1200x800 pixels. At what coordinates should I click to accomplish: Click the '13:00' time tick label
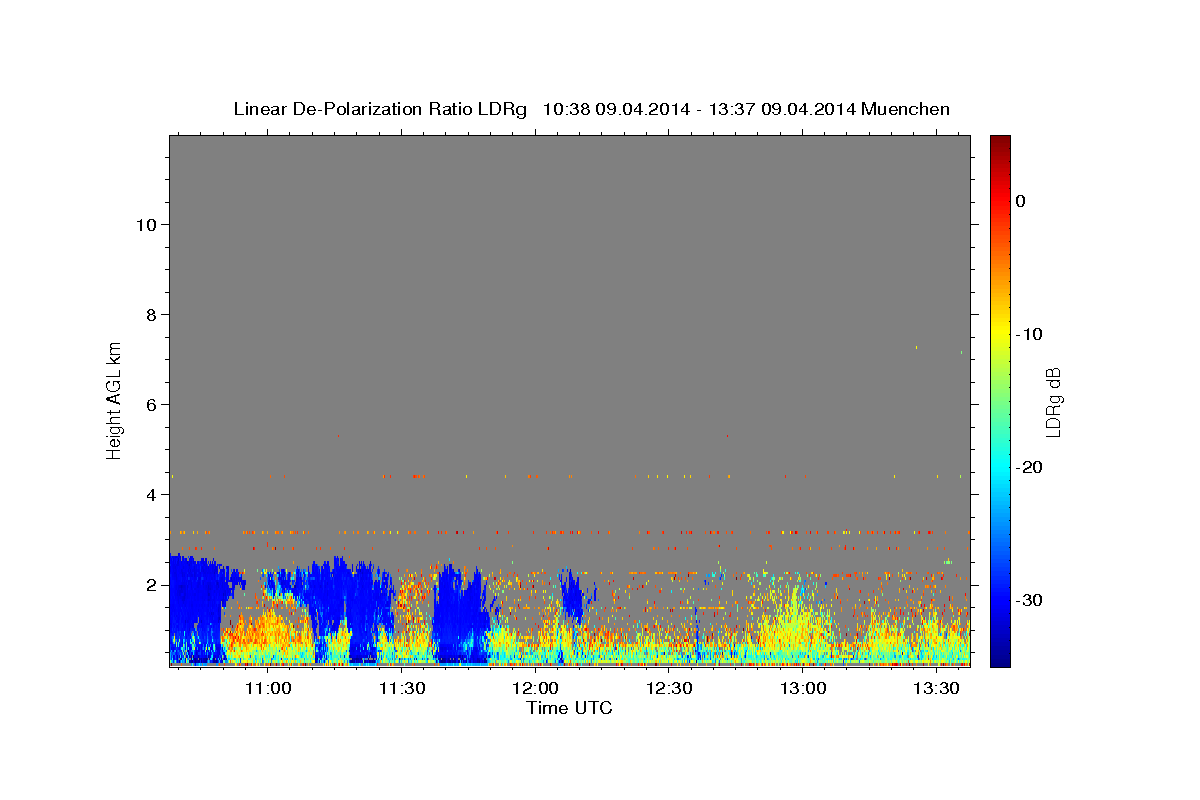click(802, 688)
